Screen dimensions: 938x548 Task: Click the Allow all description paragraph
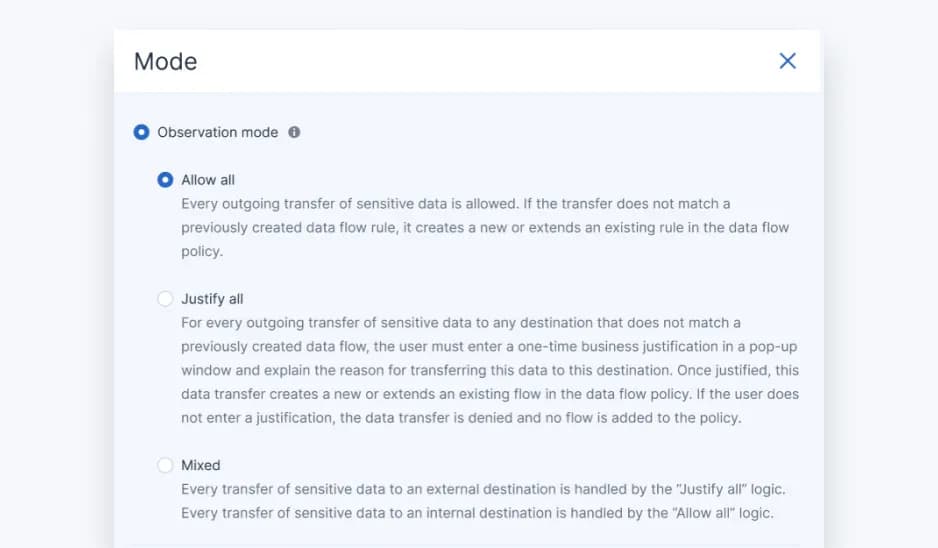pos(484,227)
